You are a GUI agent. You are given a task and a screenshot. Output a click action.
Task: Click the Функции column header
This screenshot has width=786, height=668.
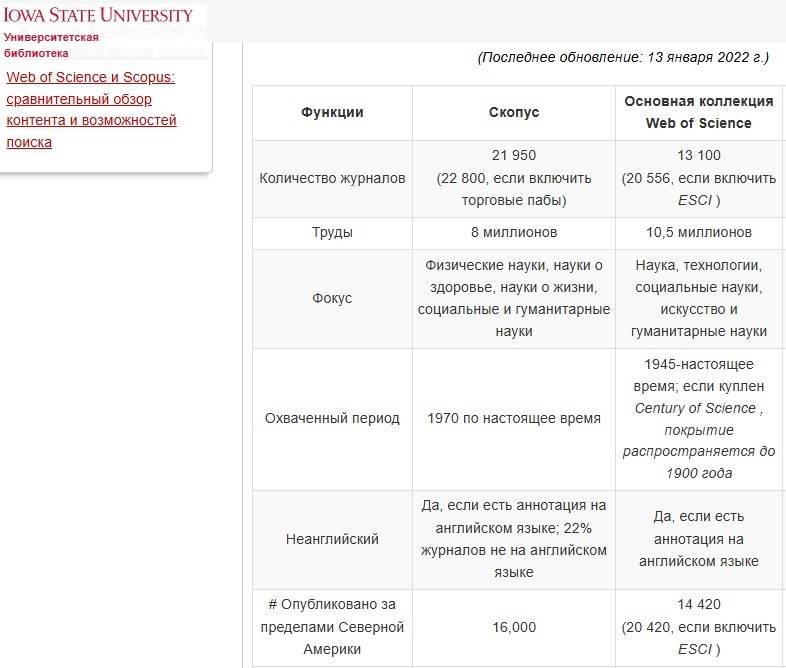click(332, 112)
